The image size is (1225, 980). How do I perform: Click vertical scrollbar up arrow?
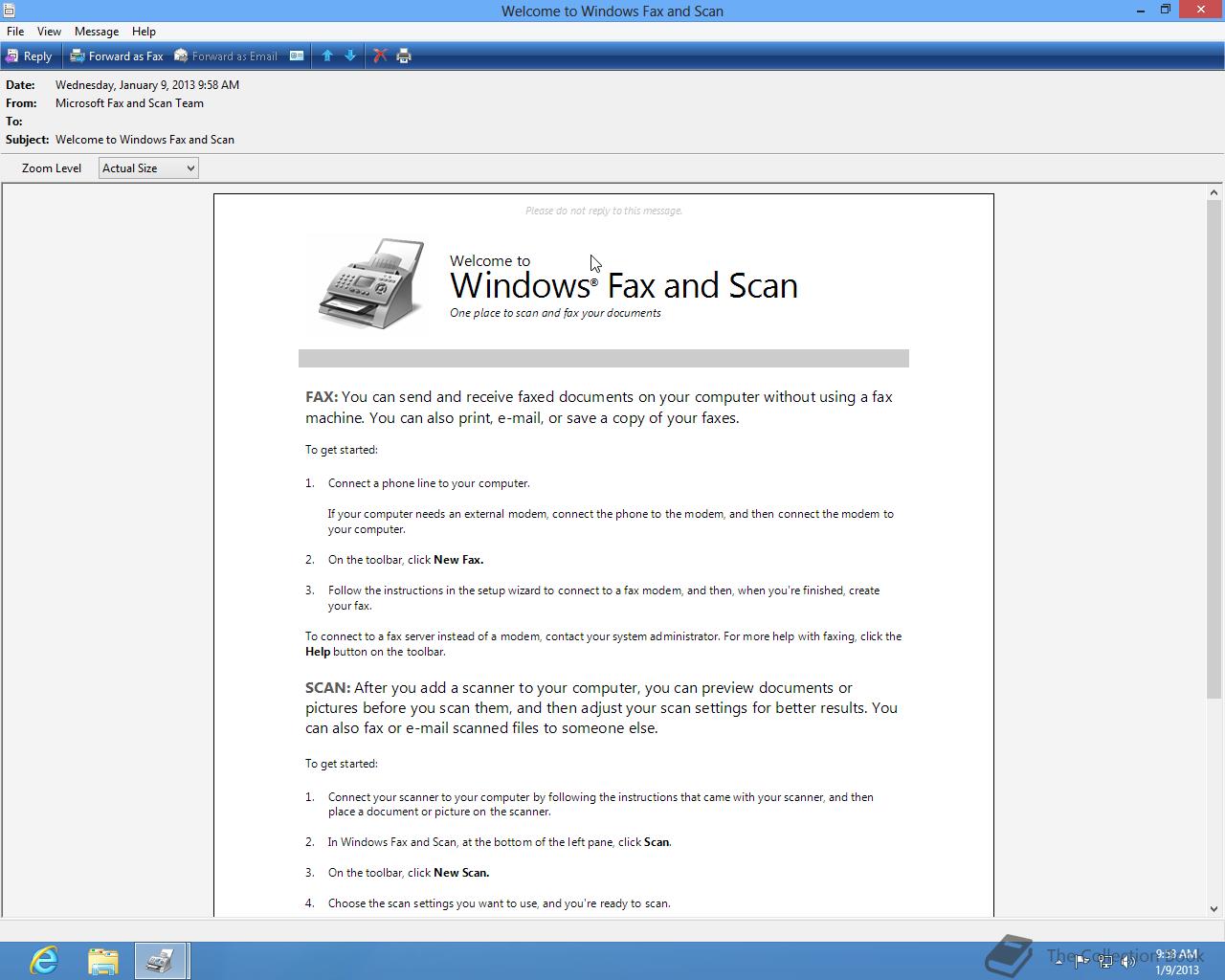[x=1214, y=193]
